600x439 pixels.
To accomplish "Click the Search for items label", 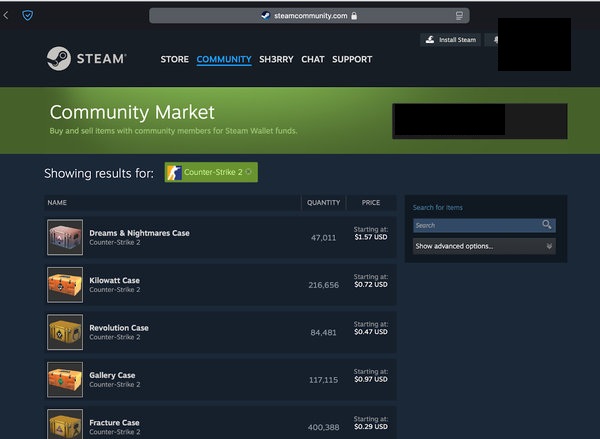I will pos(437,207).
